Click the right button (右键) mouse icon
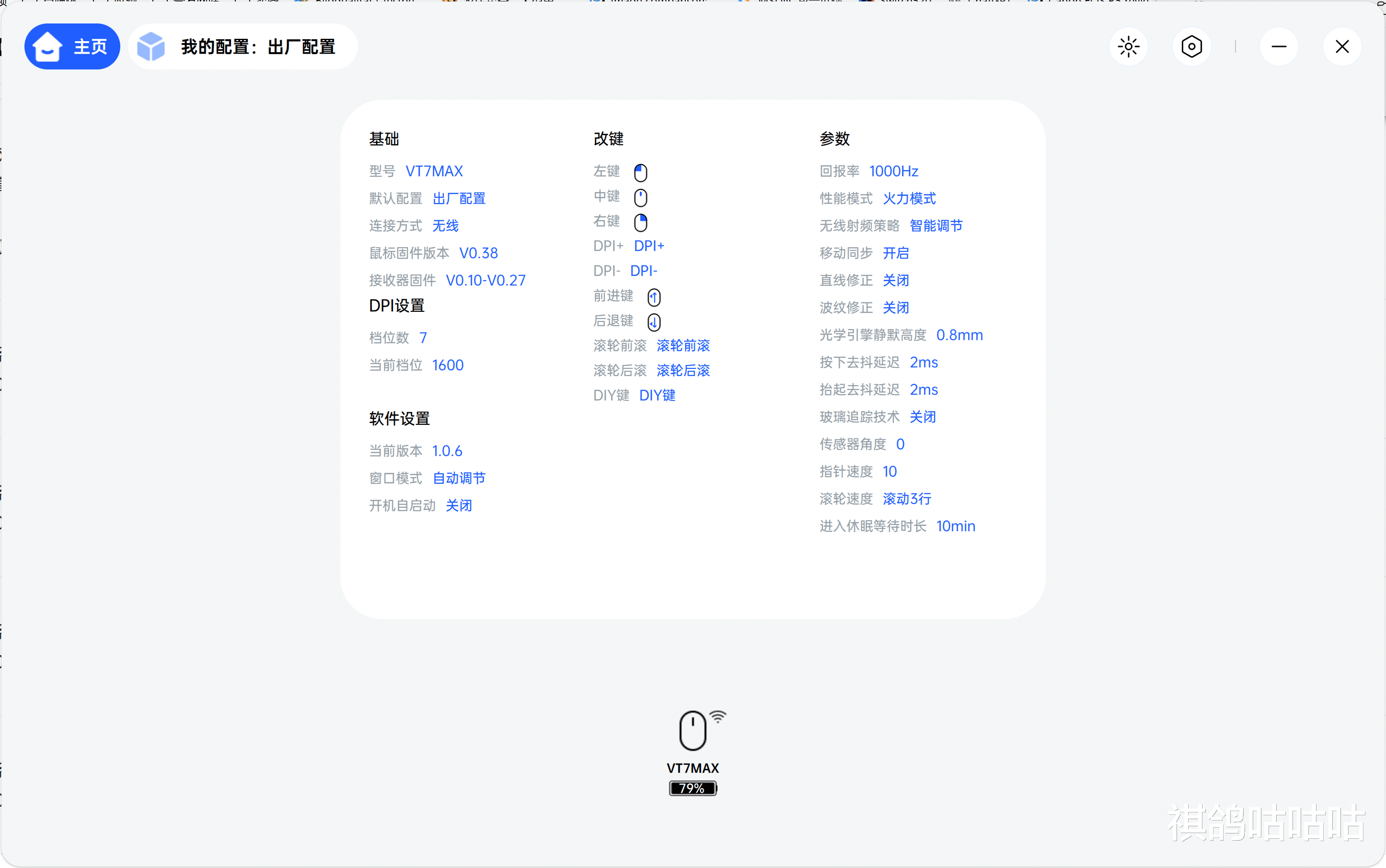The height and width of the screenshot is (868, 1386). click(x=640, y=222)
